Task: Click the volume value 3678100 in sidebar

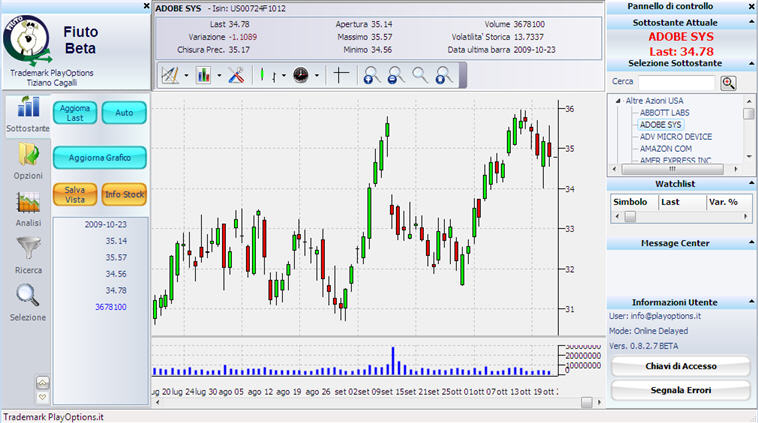Action: pos(111,307)
